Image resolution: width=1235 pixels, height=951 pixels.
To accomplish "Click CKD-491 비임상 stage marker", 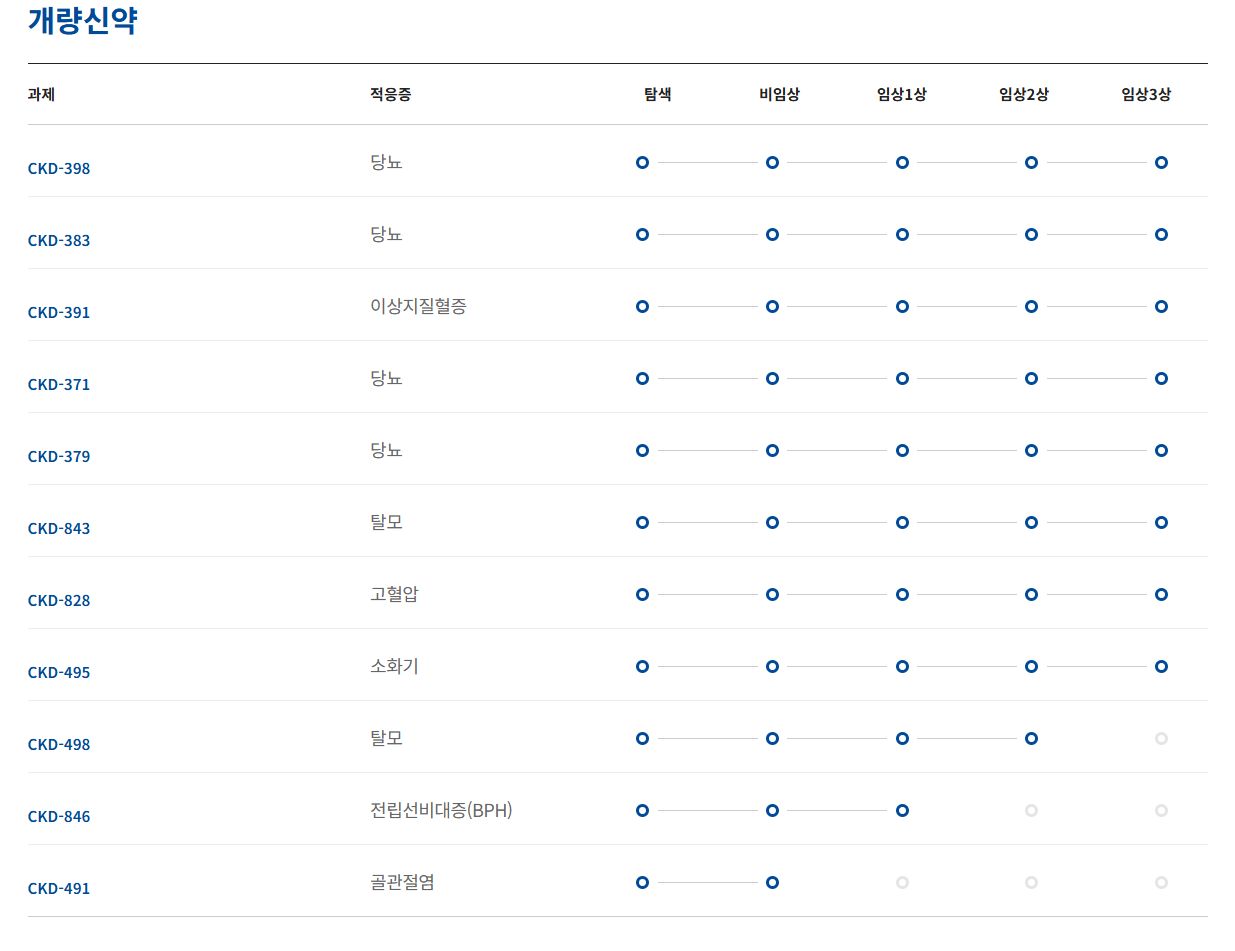I will coord(772,882).
